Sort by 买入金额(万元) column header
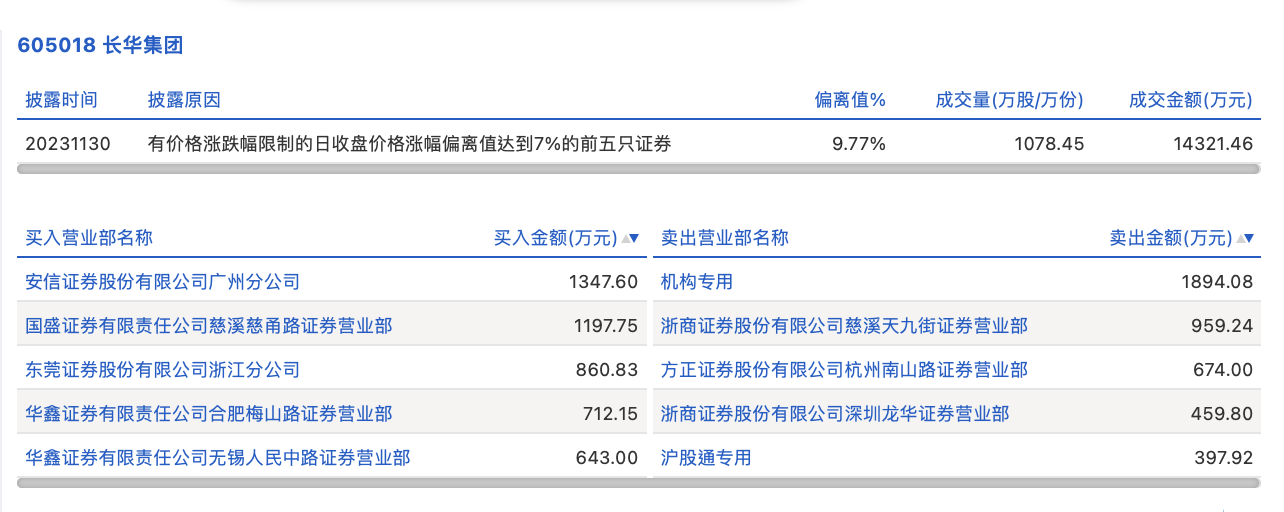Image resolution: width=1284 pixels, height=512 pixels. pos(556,238)
